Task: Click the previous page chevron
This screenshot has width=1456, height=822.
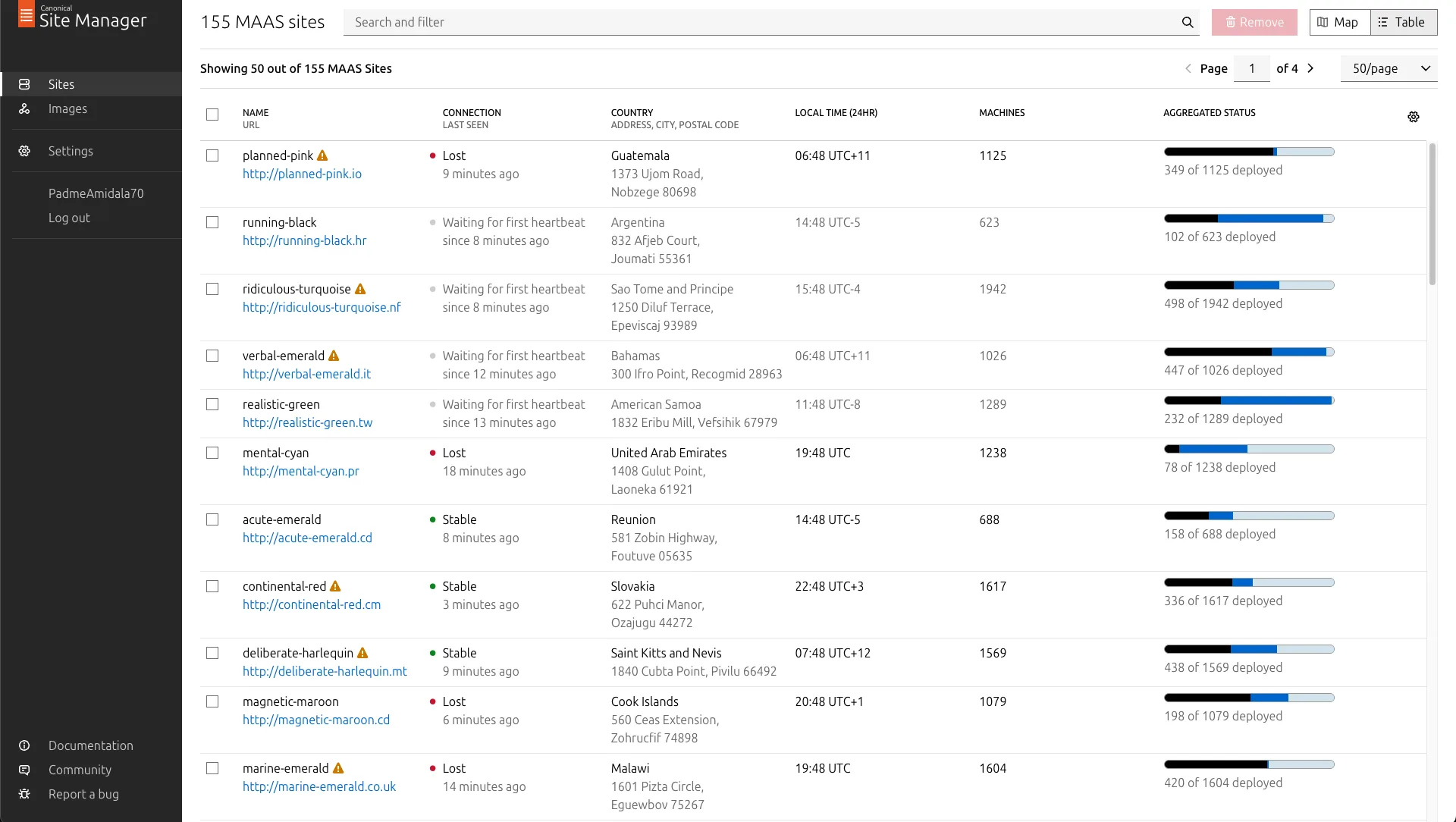Action: (x=1188, y=68)
